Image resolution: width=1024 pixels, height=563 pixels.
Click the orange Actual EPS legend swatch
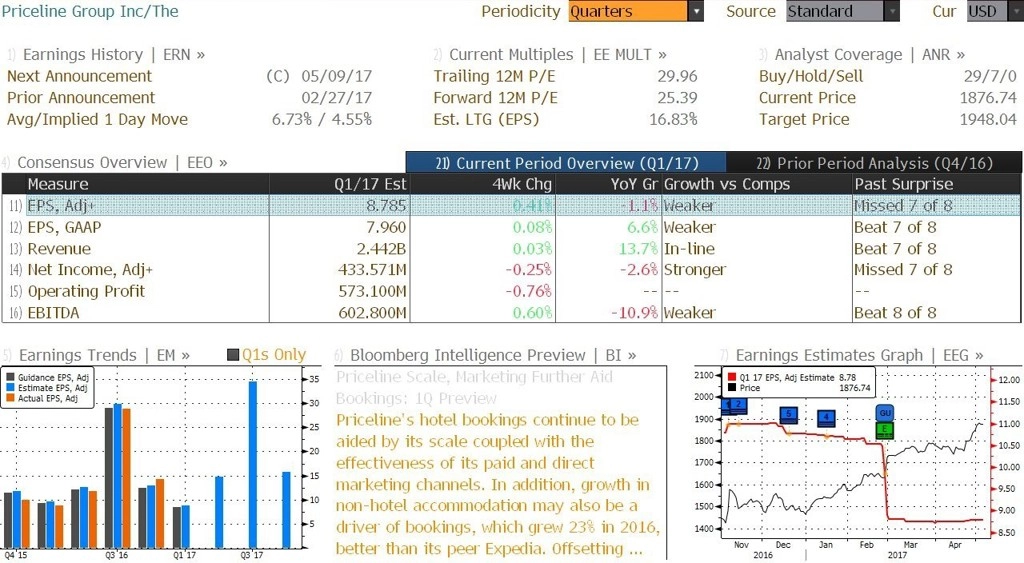click(x=10, y=398)
